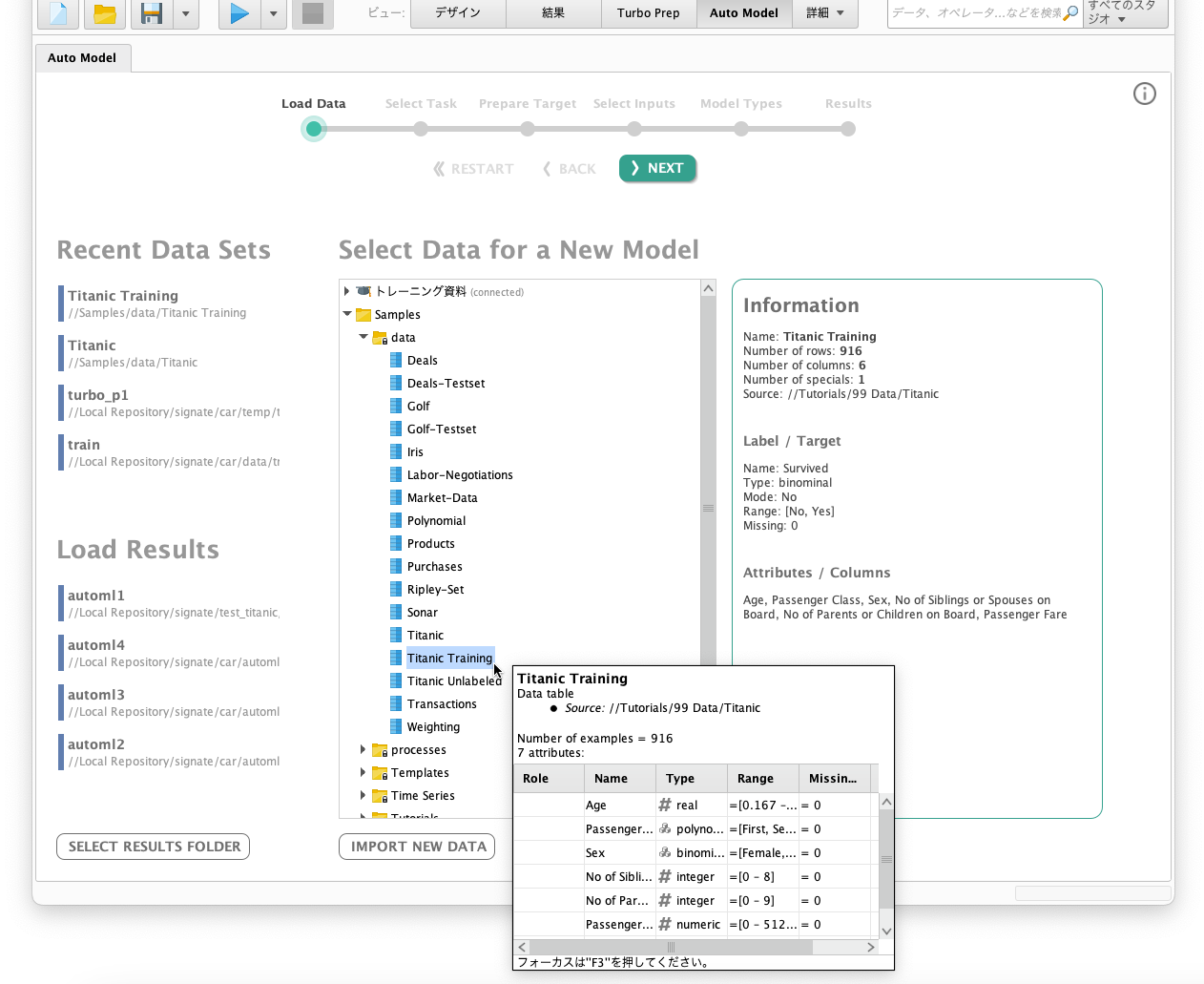This screenshot has height=984, width=1204.
Task: Open the 詳細 view dropdown
Action: pyautogui.click(x=825, y=12)
